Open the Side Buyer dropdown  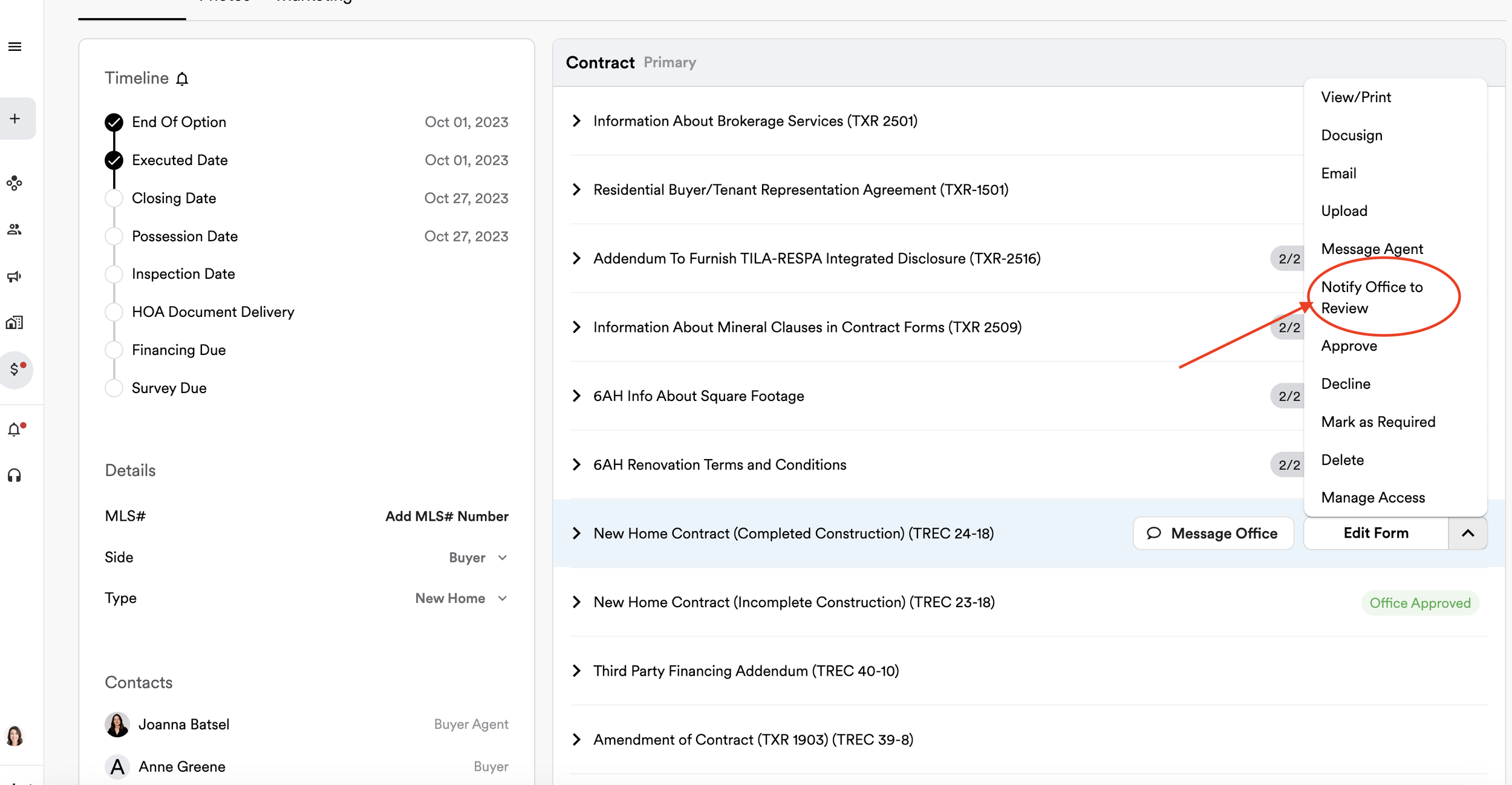pyautogui.click(x=478, y=558)
